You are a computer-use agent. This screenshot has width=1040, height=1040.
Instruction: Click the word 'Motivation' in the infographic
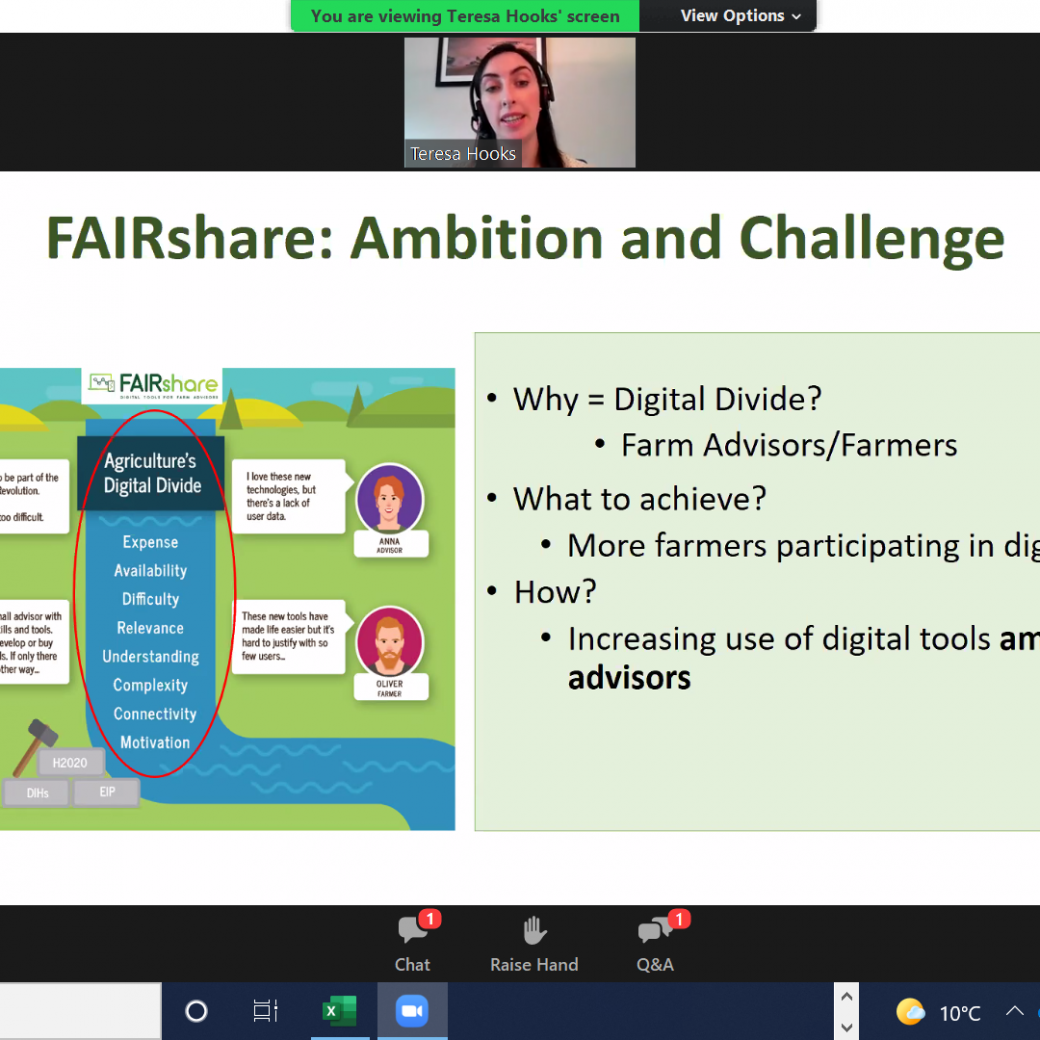point(155,743)
